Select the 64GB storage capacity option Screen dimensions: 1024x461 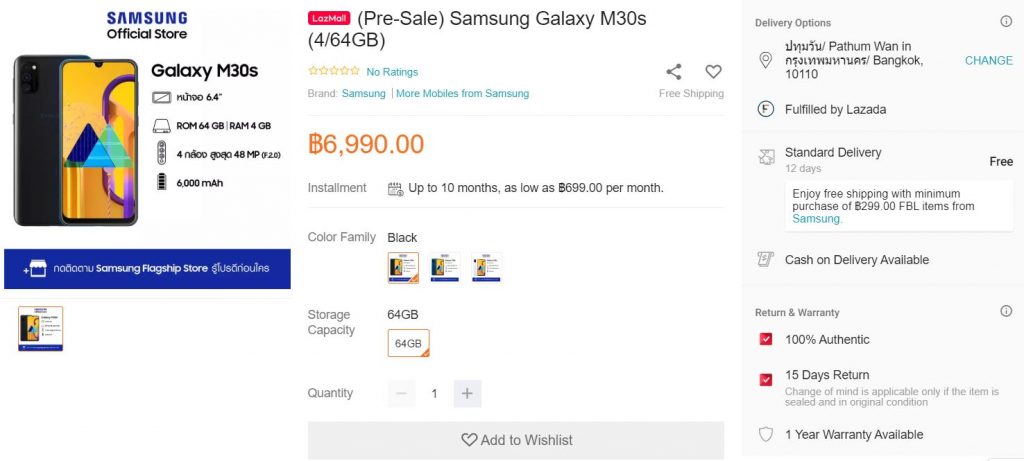coord(408,343)
